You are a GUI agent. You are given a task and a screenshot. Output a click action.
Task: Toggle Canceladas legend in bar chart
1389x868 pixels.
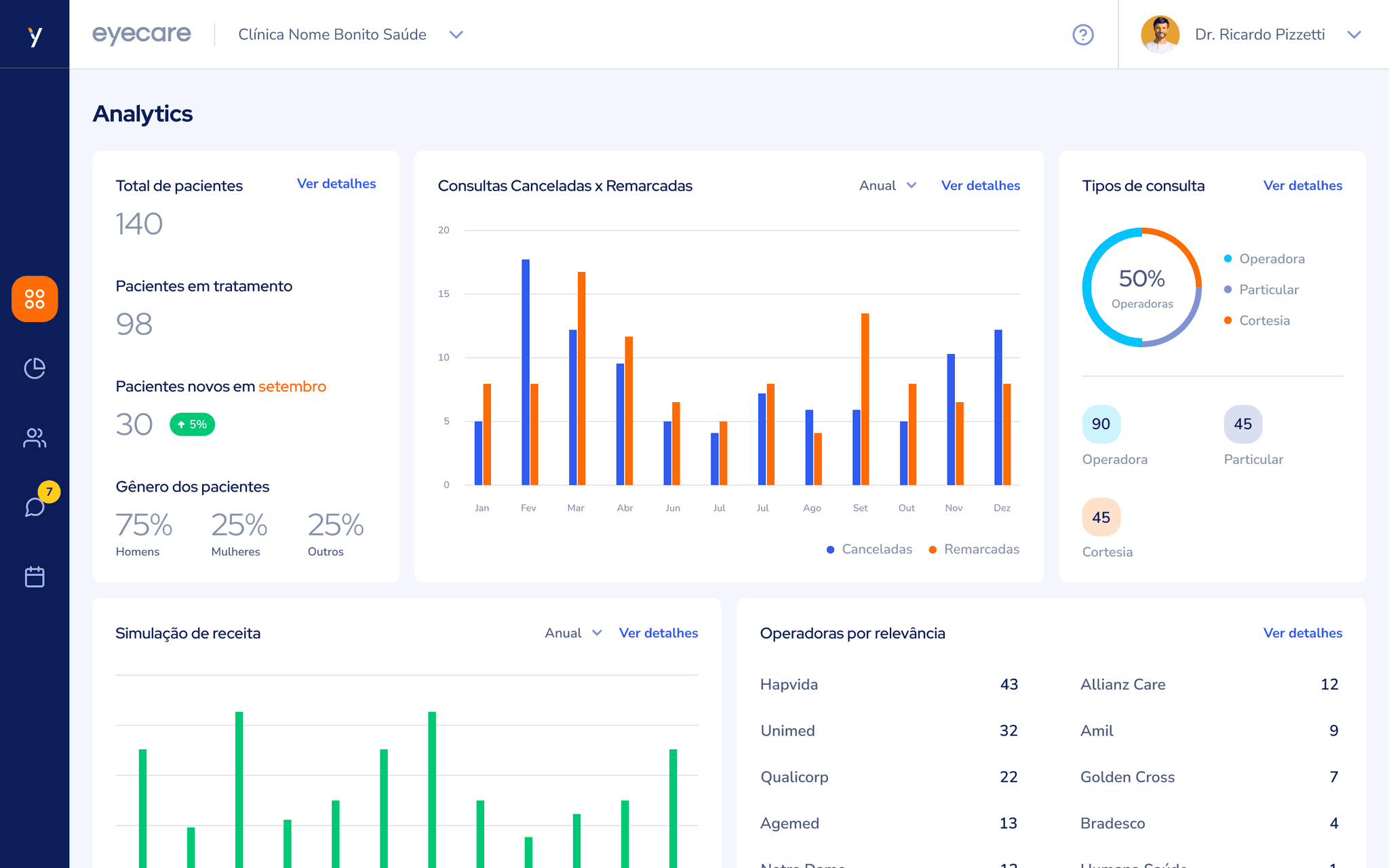pos(869,549)
